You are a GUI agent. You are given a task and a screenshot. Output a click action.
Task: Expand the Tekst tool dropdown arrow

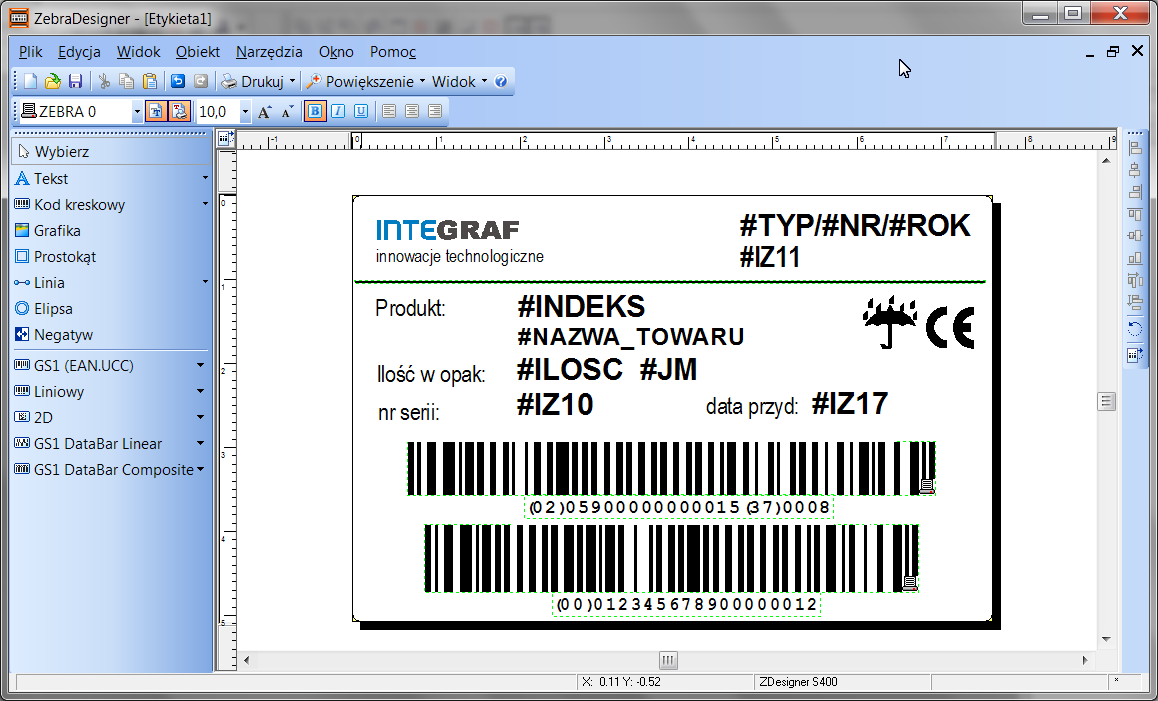point(205,179)
